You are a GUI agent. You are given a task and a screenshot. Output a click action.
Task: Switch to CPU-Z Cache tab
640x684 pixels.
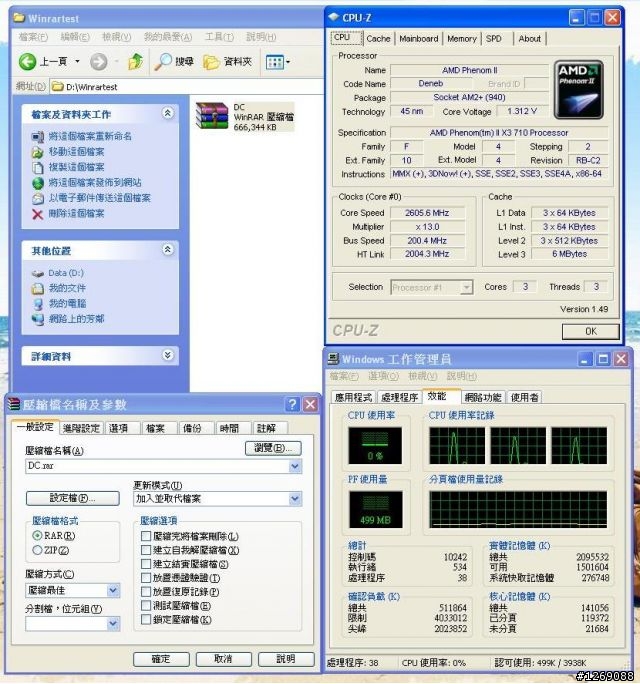378,39
